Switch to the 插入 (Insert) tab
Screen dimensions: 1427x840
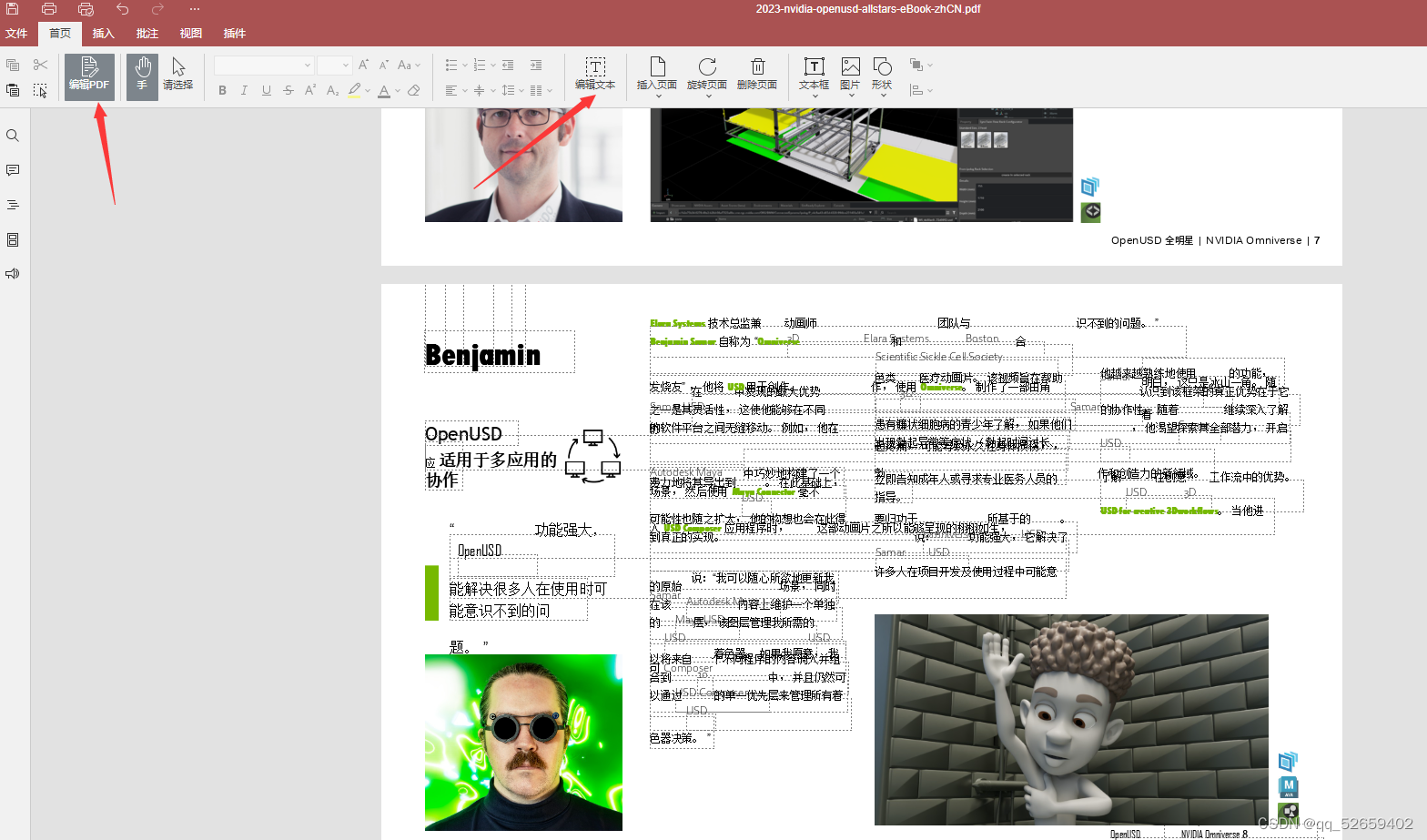point(104,34)
